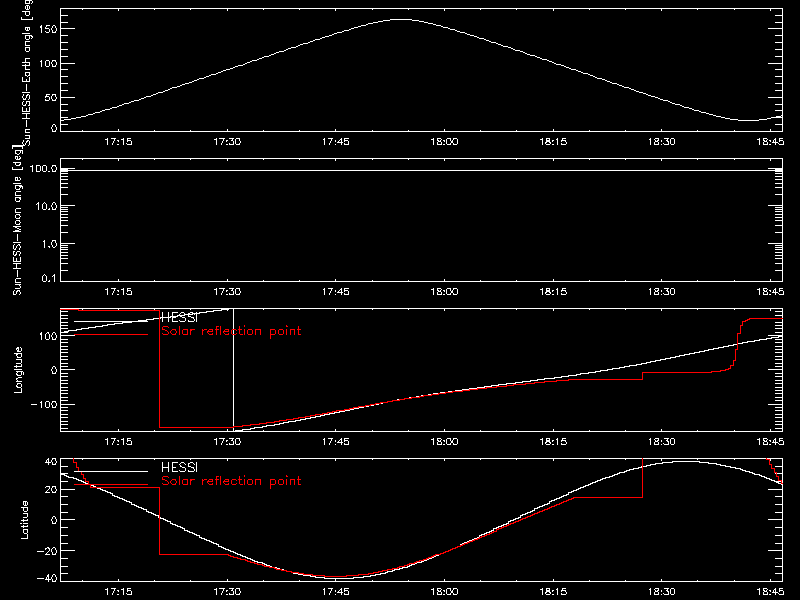Select the -20 tick on Latitude plot
The height and width of the screenshot is (600, 800).
(x=47, y=551)
